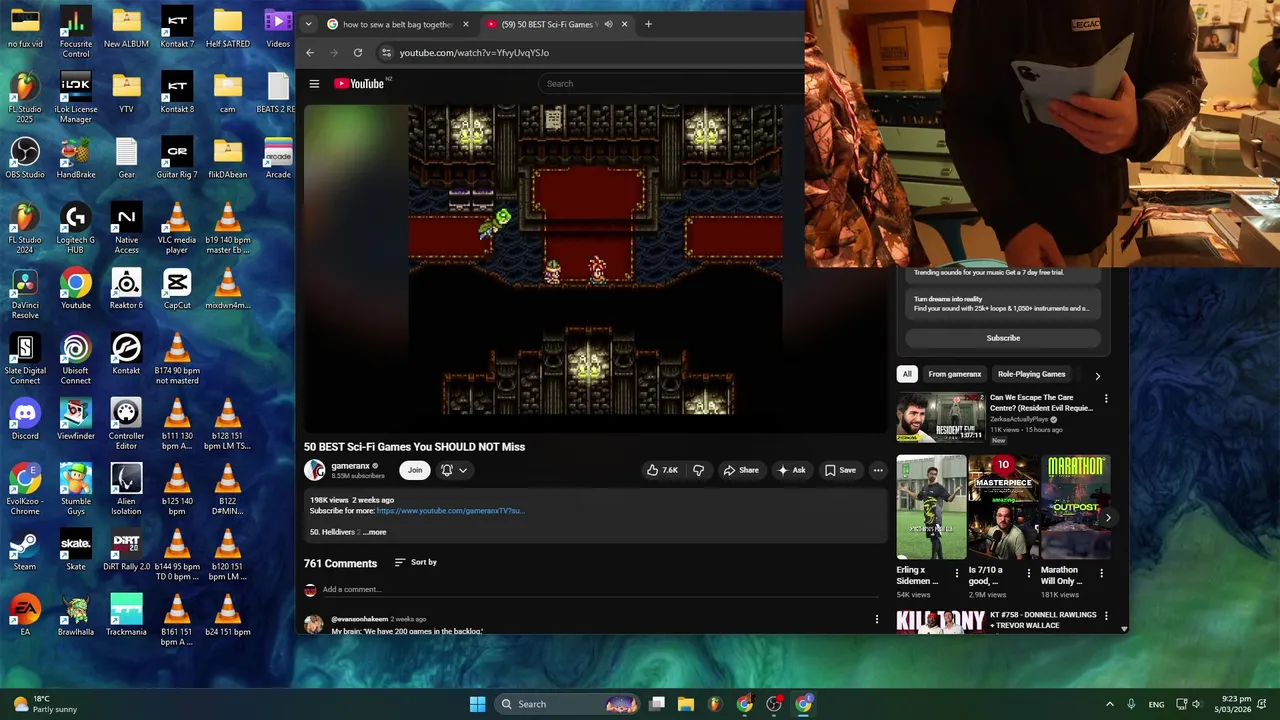Open the ENG language switcher
The height and width of the screenshot is (720, 1280).
coord(1156,704)
